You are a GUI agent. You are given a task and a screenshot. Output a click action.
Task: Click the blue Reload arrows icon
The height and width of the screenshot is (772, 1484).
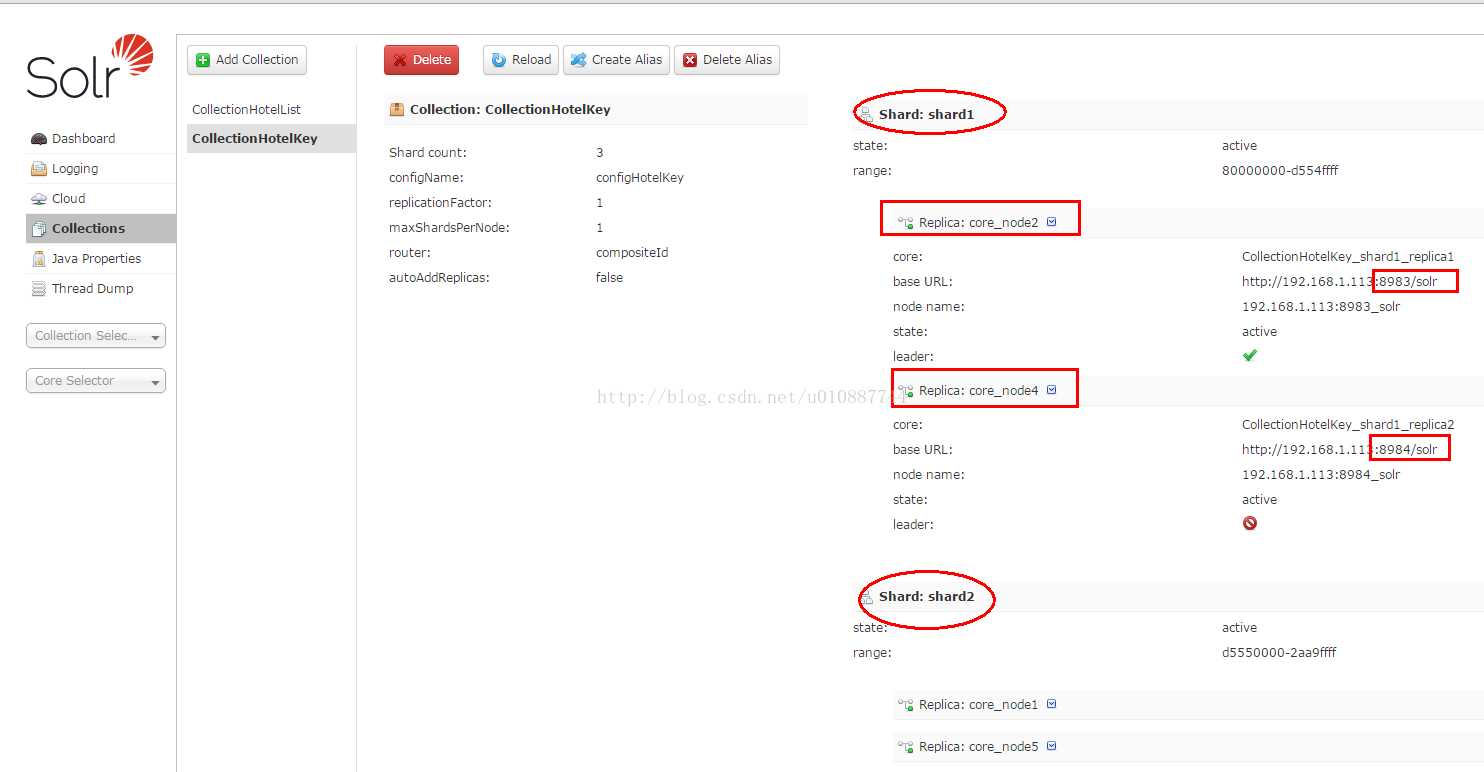[x=499, y=60]
